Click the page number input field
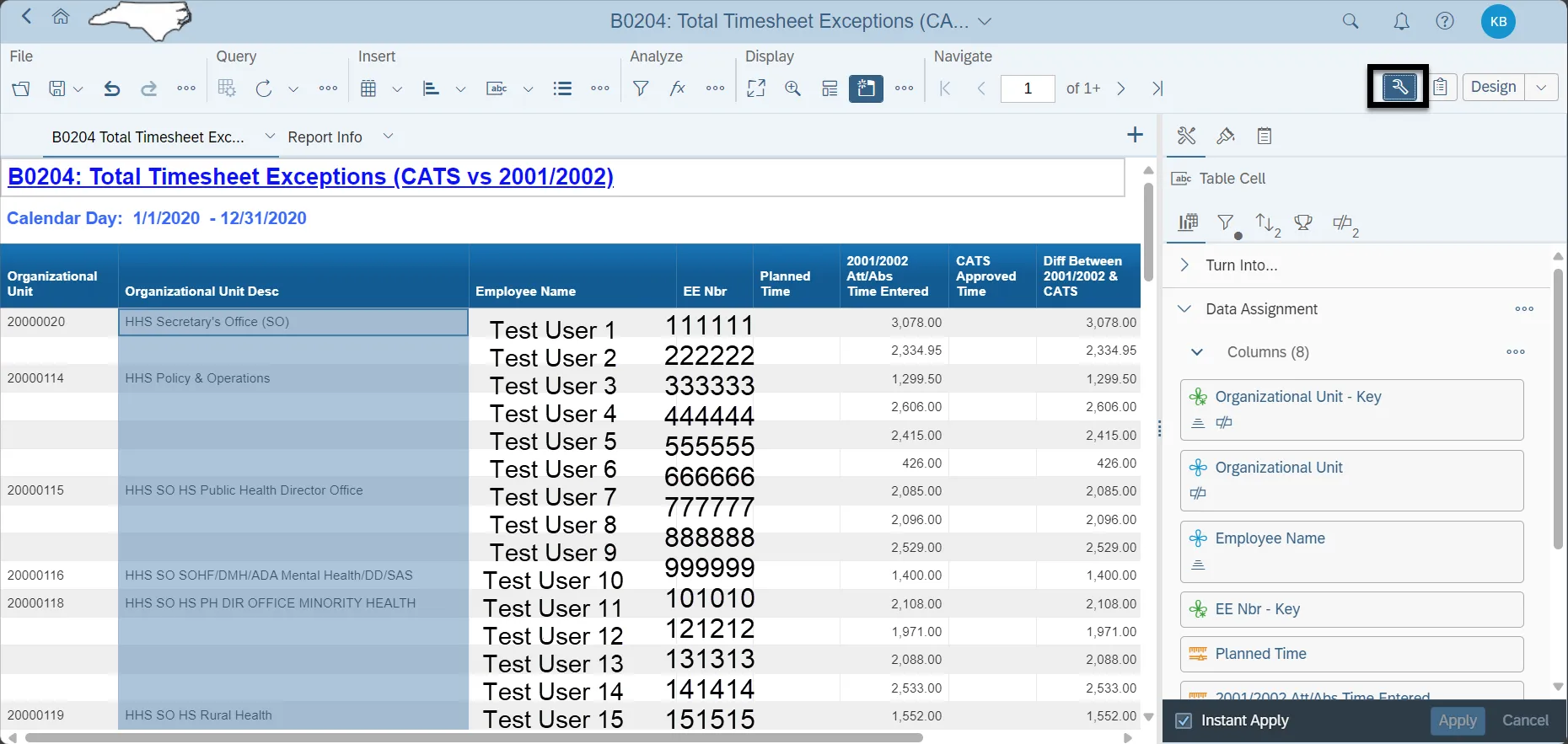The width and height of the screenshot is (1568, 744). click(1027, 88)
